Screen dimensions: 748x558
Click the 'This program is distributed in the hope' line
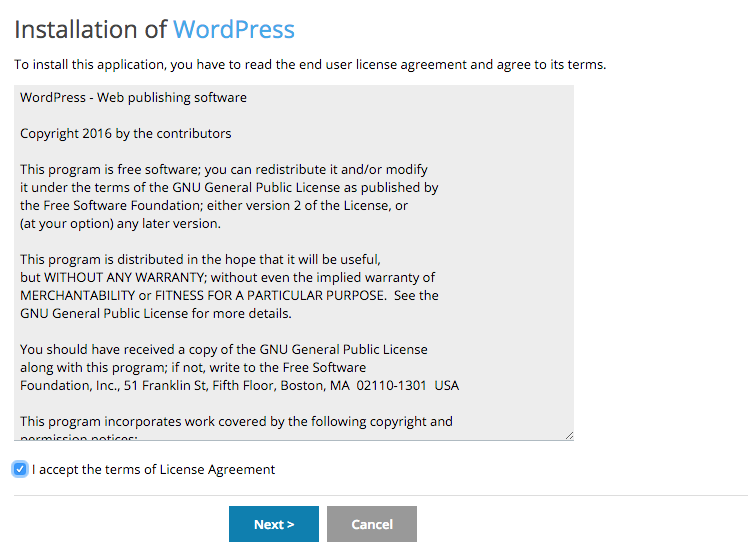click(200, 259)
